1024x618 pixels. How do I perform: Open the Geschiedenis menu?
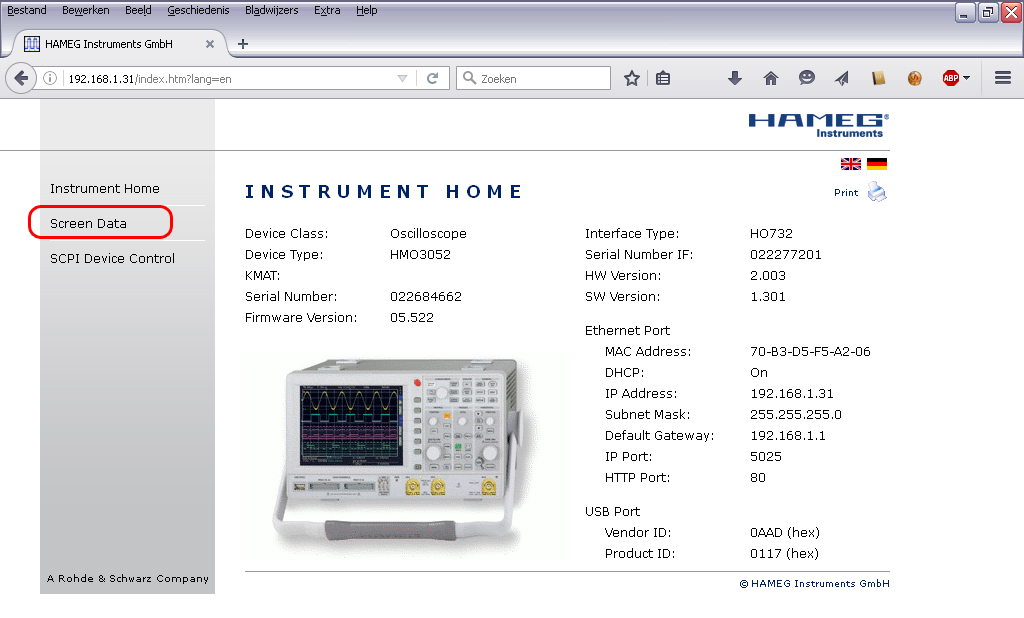[198, 10]
